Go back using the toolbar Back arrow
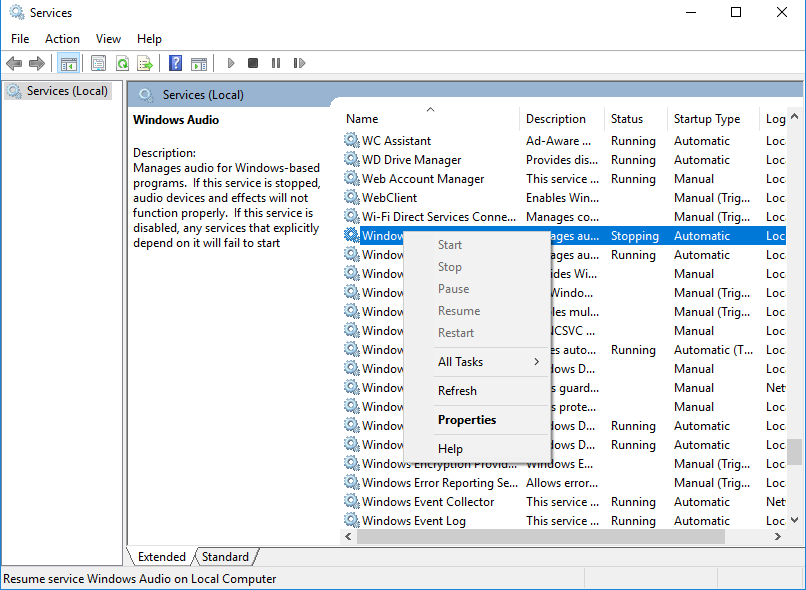The image size is (806, 590). pos(14,63)
